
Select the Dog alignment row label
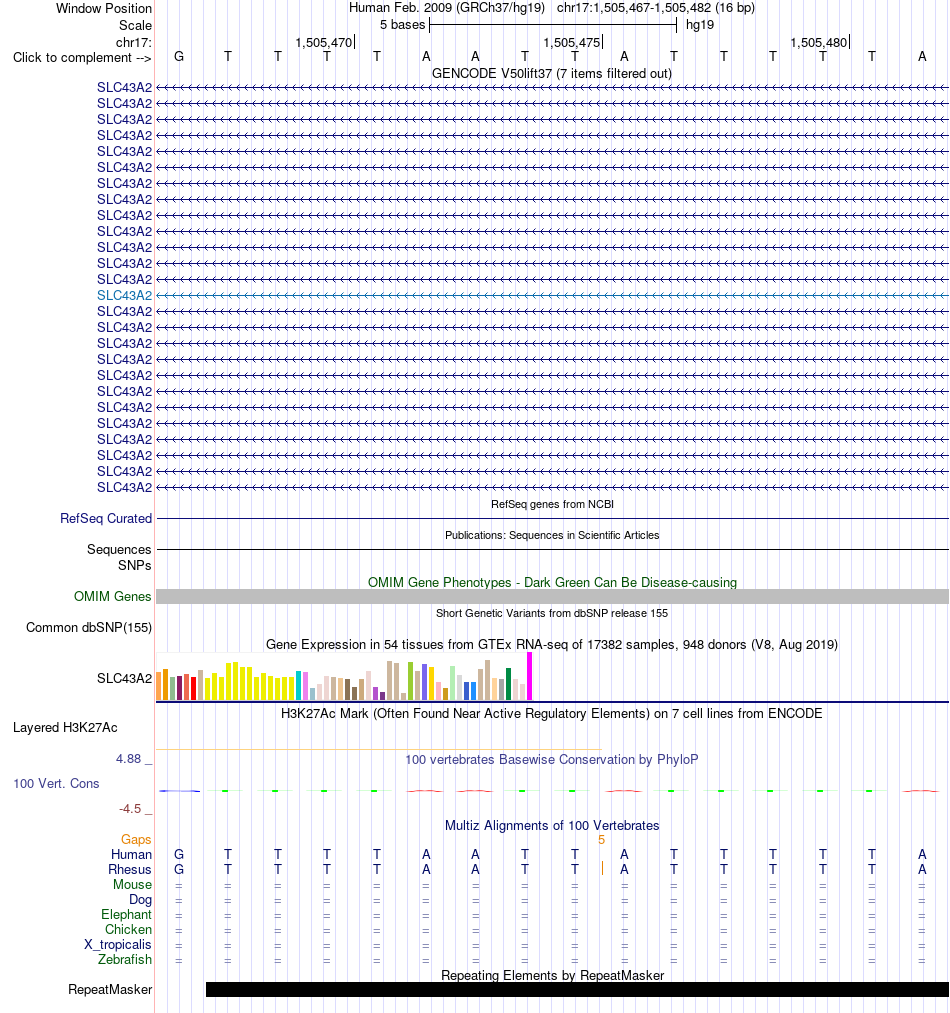pyautogui.click(x=140, y=899)
